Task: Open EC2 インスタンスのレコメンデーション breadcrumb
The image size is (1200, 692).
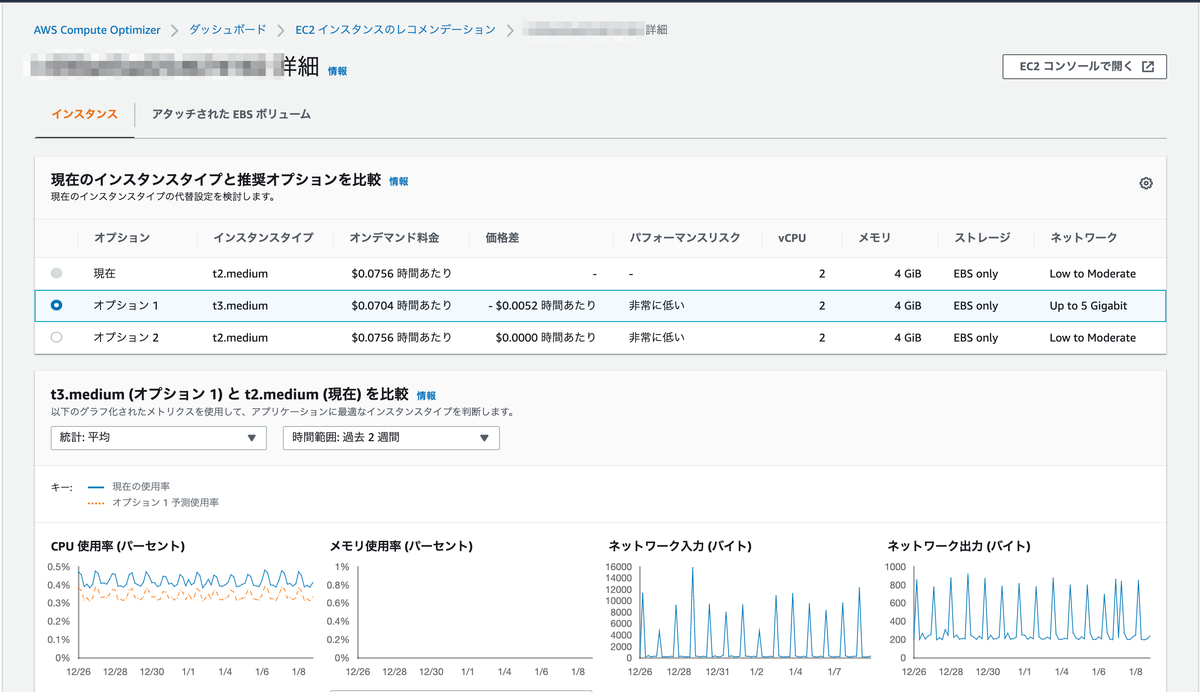Action: tap(395, 30)
